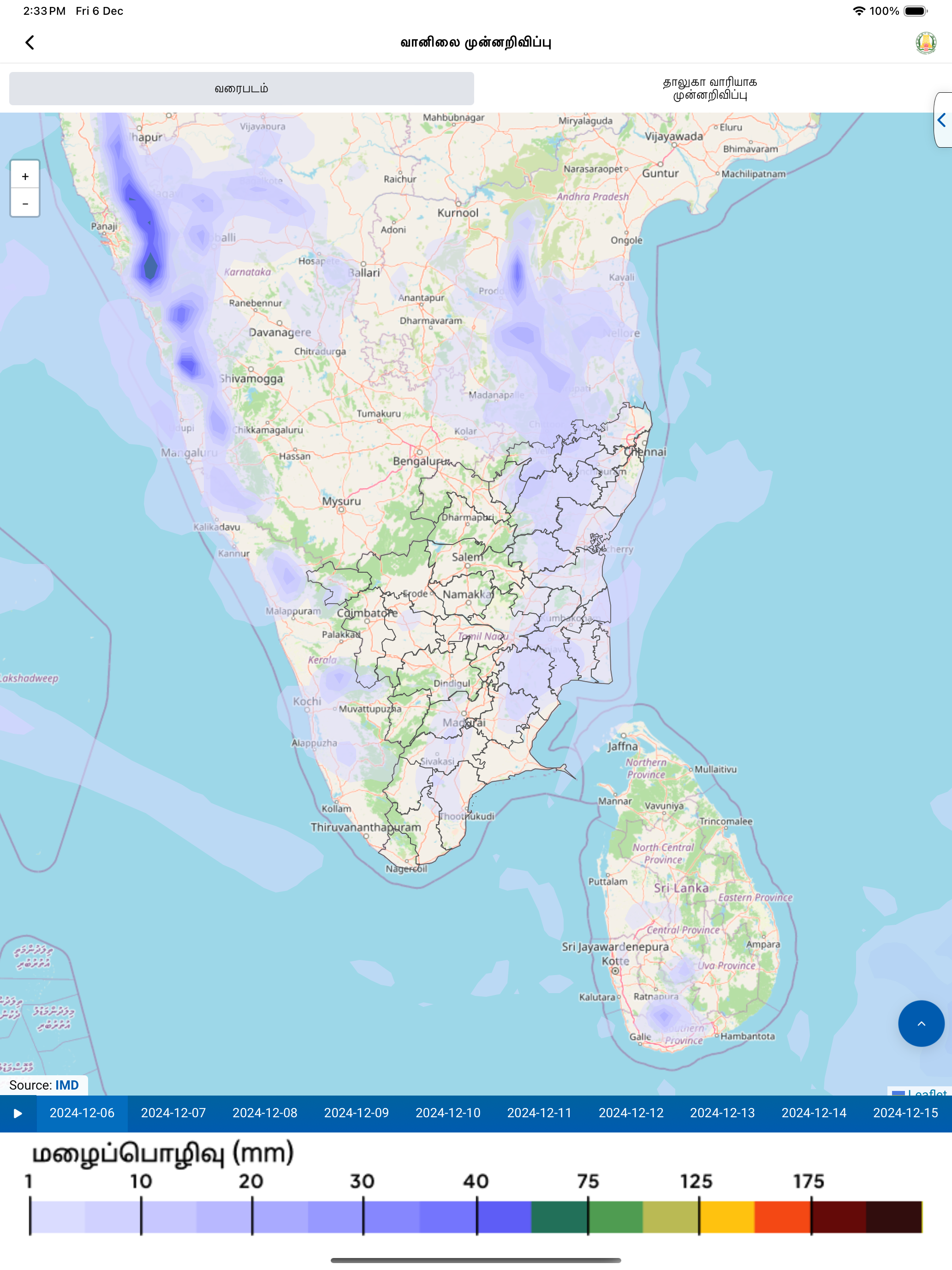Click the Lakshadweep label on map
This screenshot has height=1270, width=952.
[x=29, y=679]
